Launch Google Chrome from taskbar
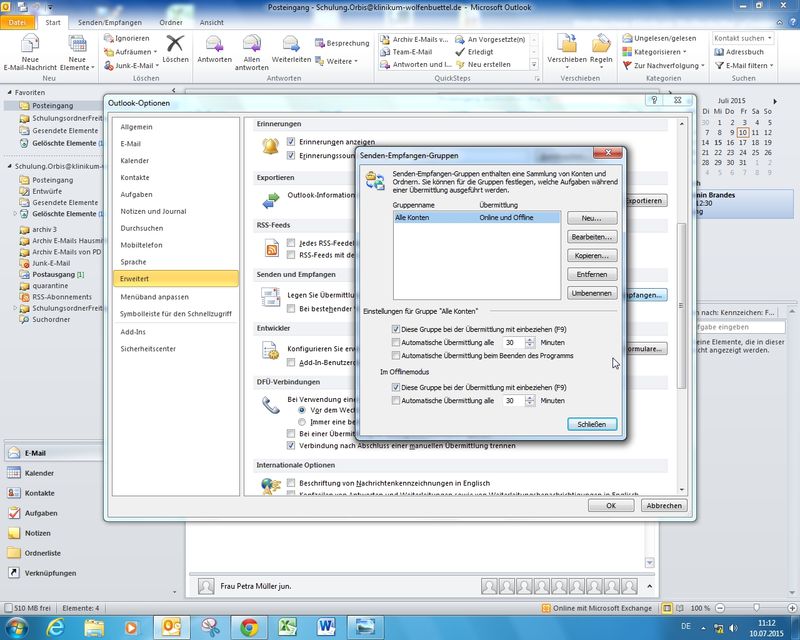The image size is (800, 640). 249,626
